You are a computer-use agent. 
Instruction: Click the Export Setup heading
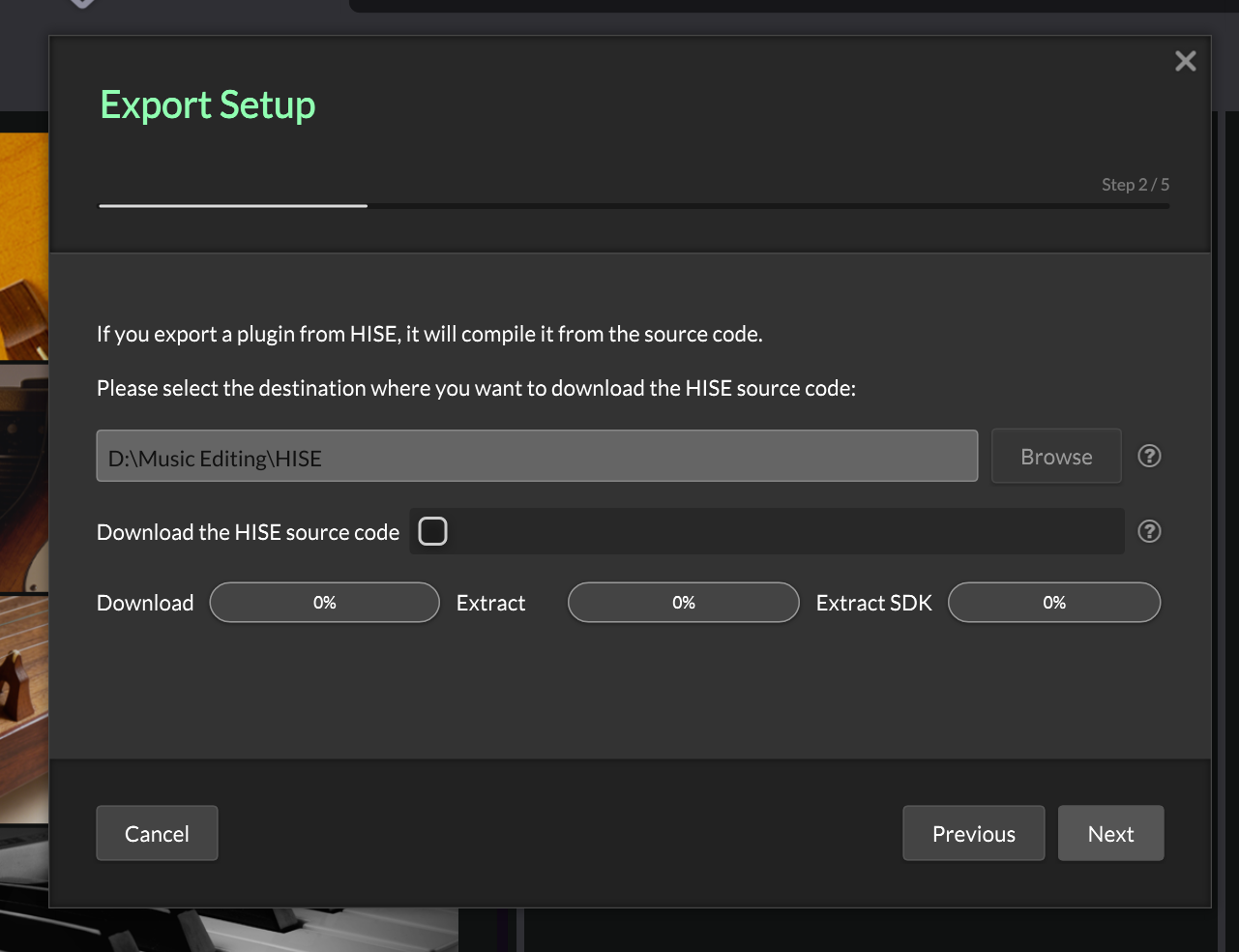tap(208, 104)
